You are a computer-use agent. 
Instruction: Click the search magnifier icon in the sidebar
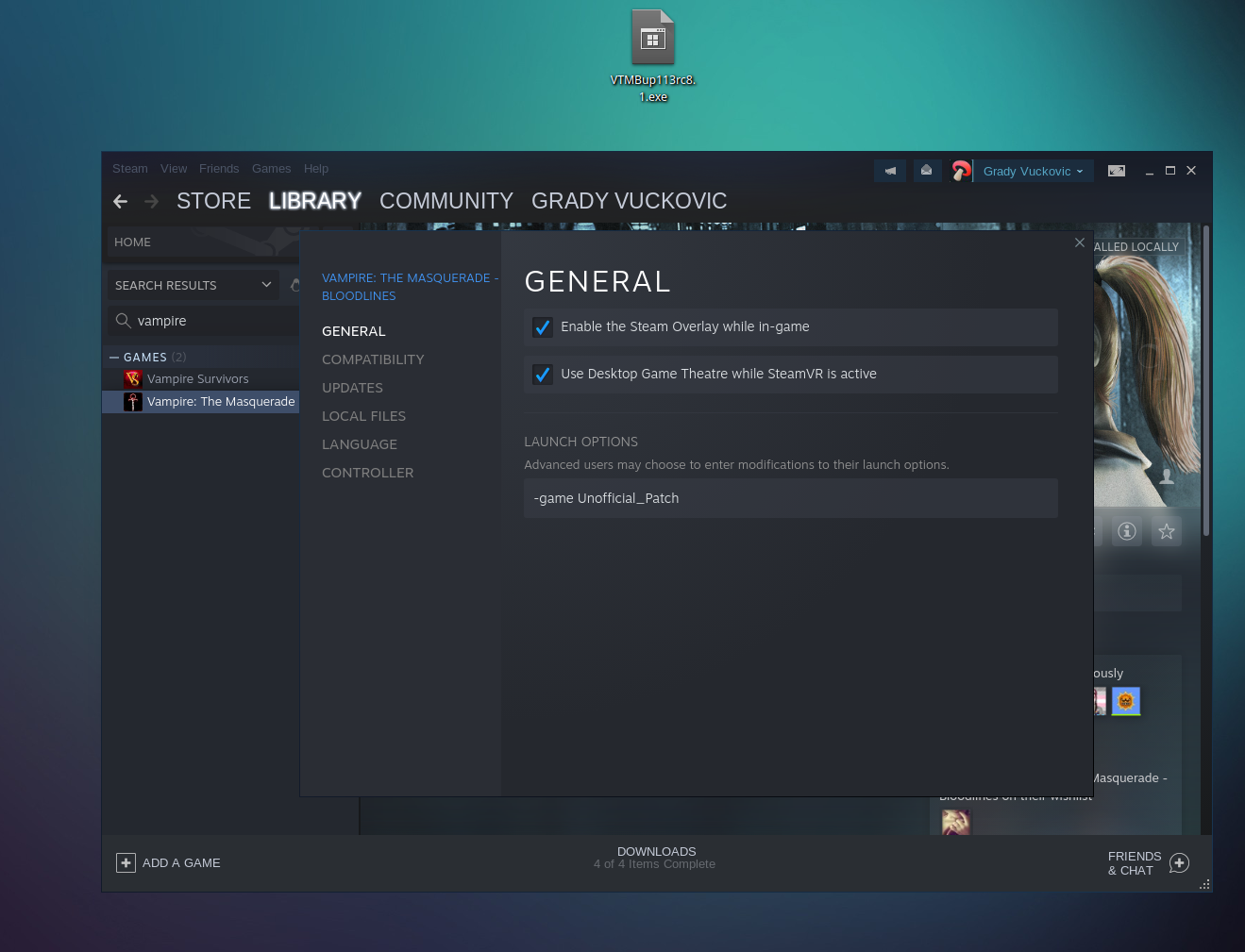(123, 321)
